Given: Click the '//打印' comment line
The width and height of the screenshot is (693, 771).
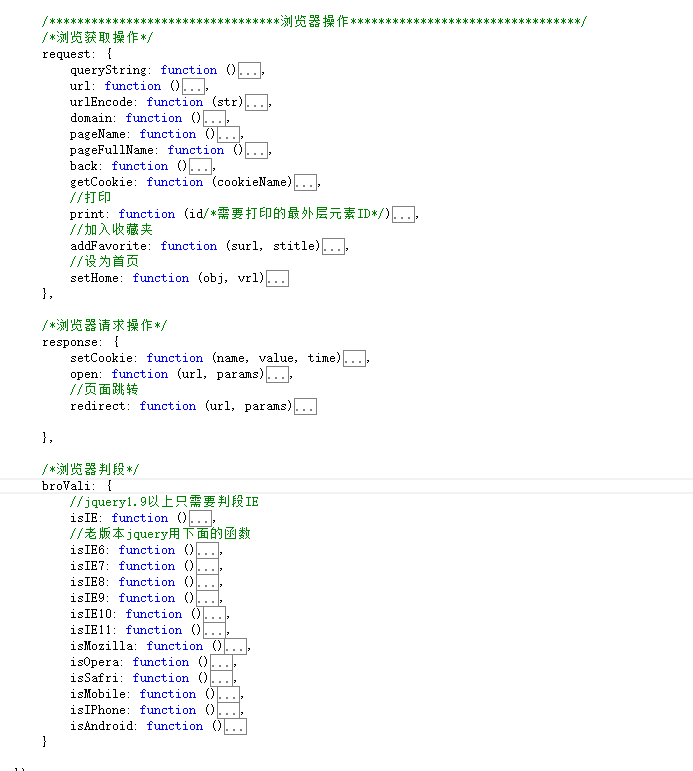Looking at the screenshot, I should click(90, 198).
